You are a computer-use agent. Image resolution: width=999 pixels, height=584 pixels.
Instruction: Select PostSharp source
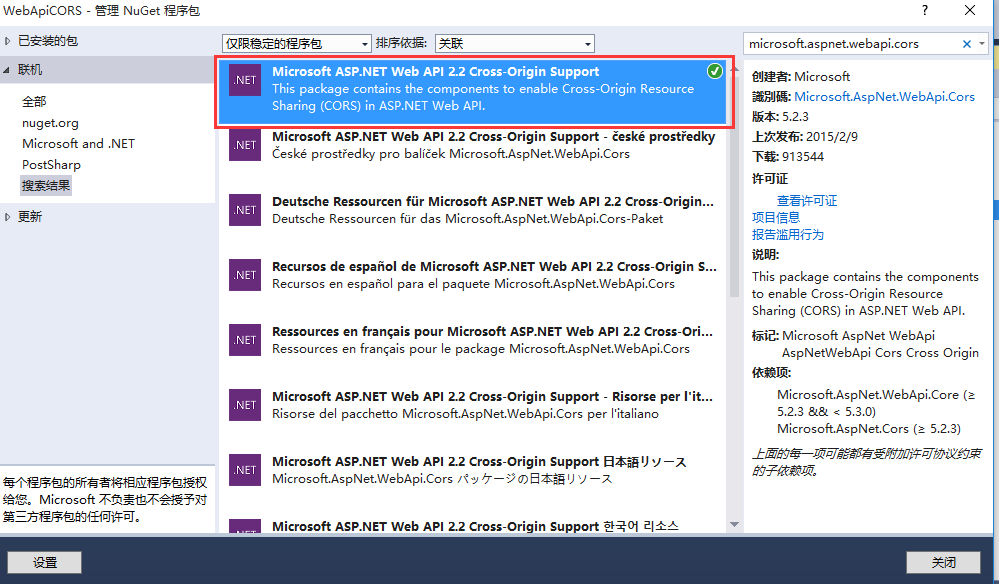[51, 164]
